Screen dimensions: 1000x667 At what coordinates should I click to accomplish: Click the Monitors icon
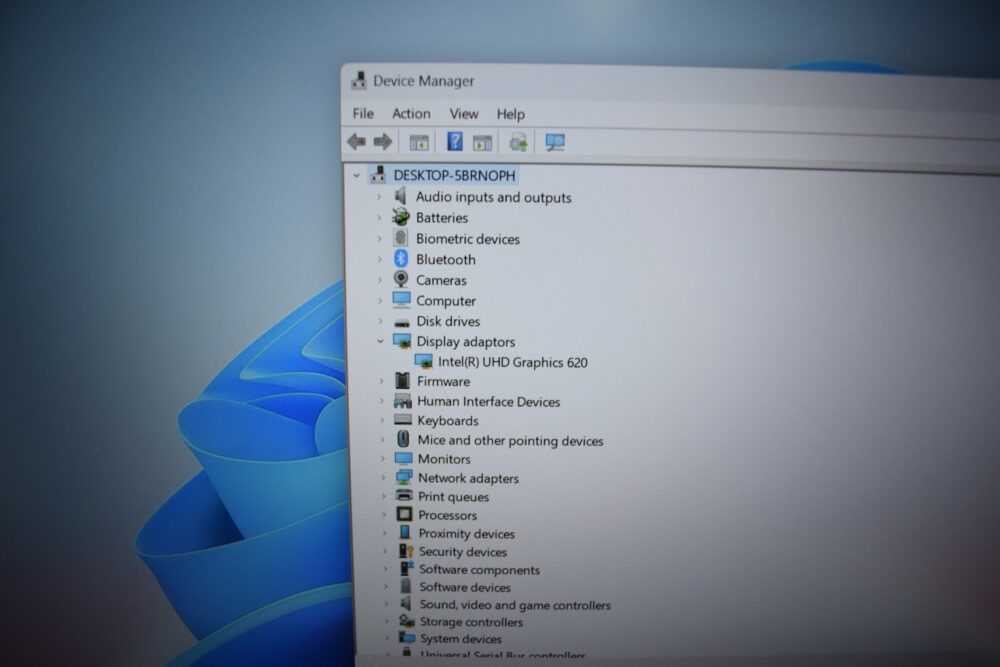click(x=404, y=458)
